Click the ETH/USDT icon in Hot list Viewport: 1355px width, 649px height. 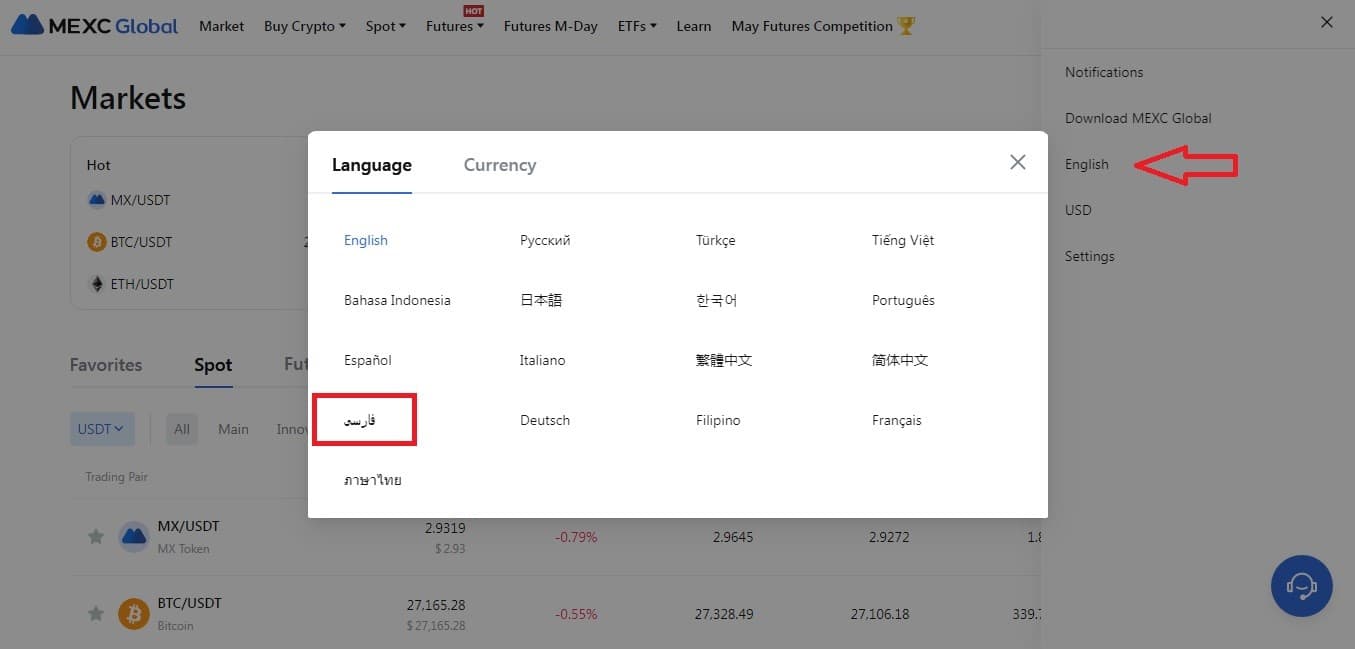[97, 284]
